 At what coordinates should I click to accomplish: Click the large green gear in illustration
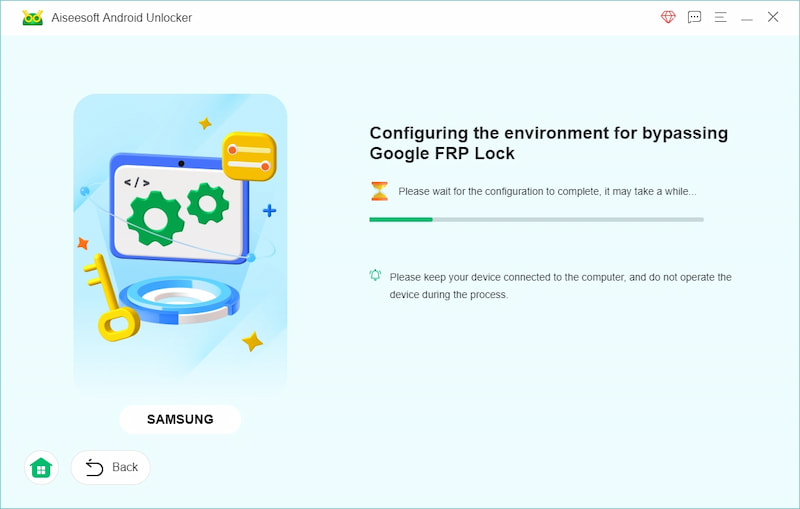[155, 216]
